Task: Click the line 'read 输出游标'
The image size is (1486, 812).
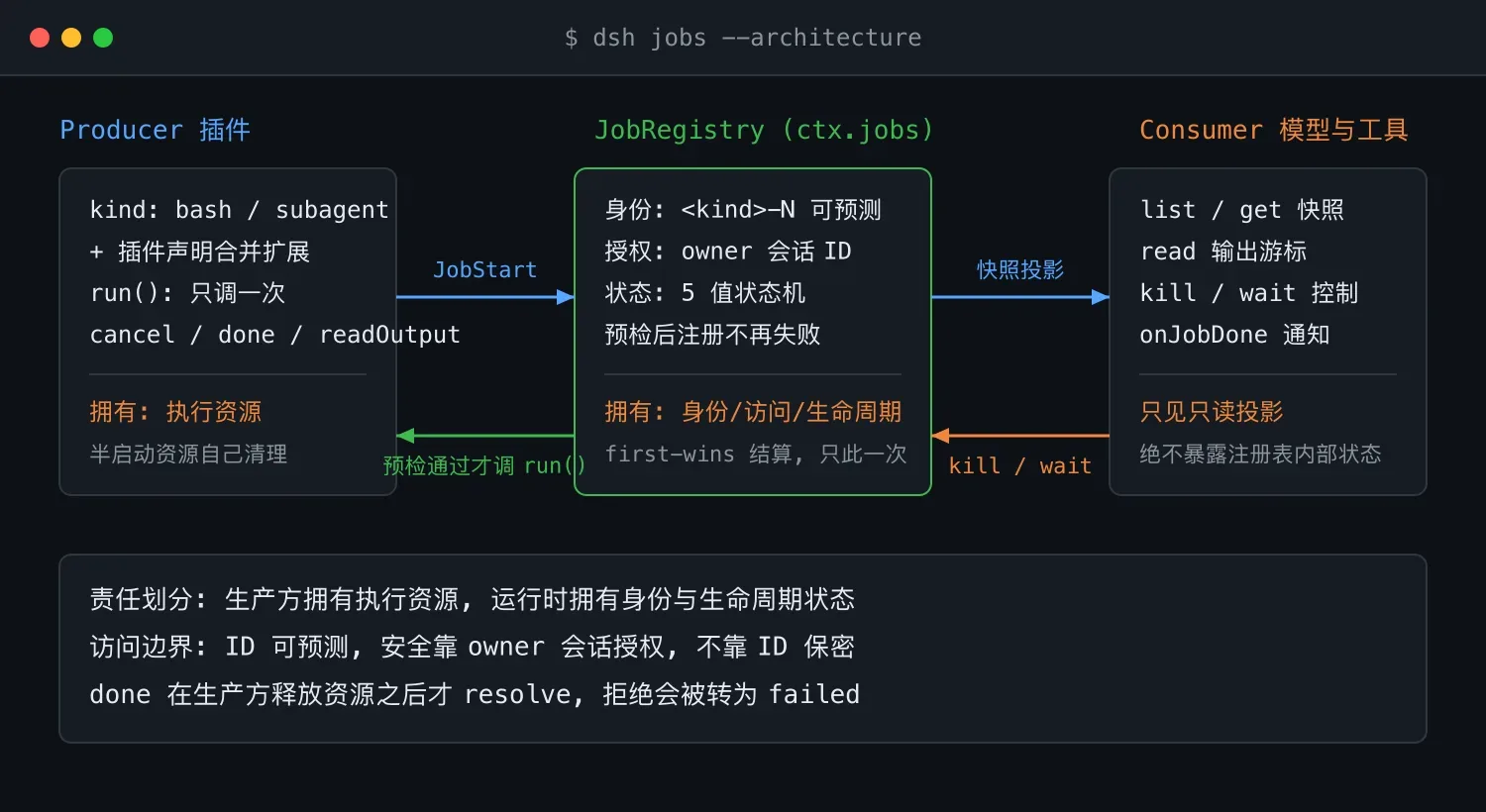Action: (x=1223, y=252)
